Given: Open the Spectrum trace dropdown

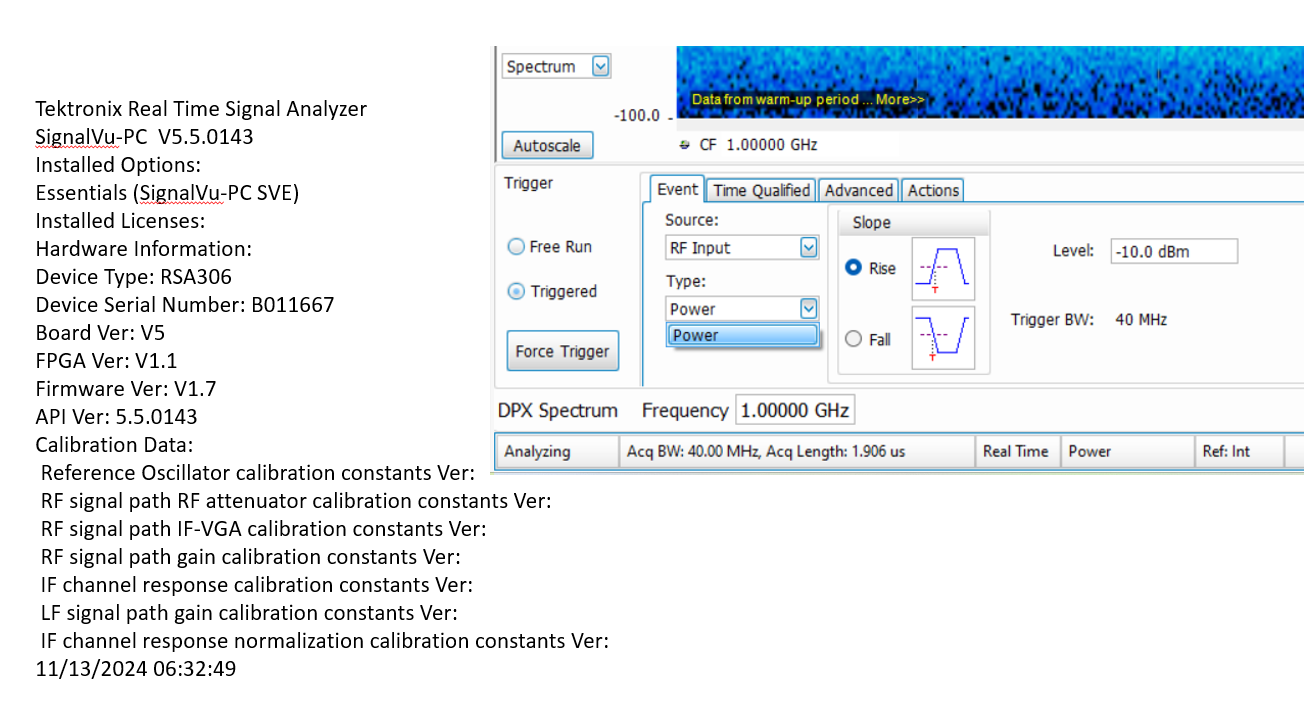Looking at the screenshot, I should click(600, 67).
